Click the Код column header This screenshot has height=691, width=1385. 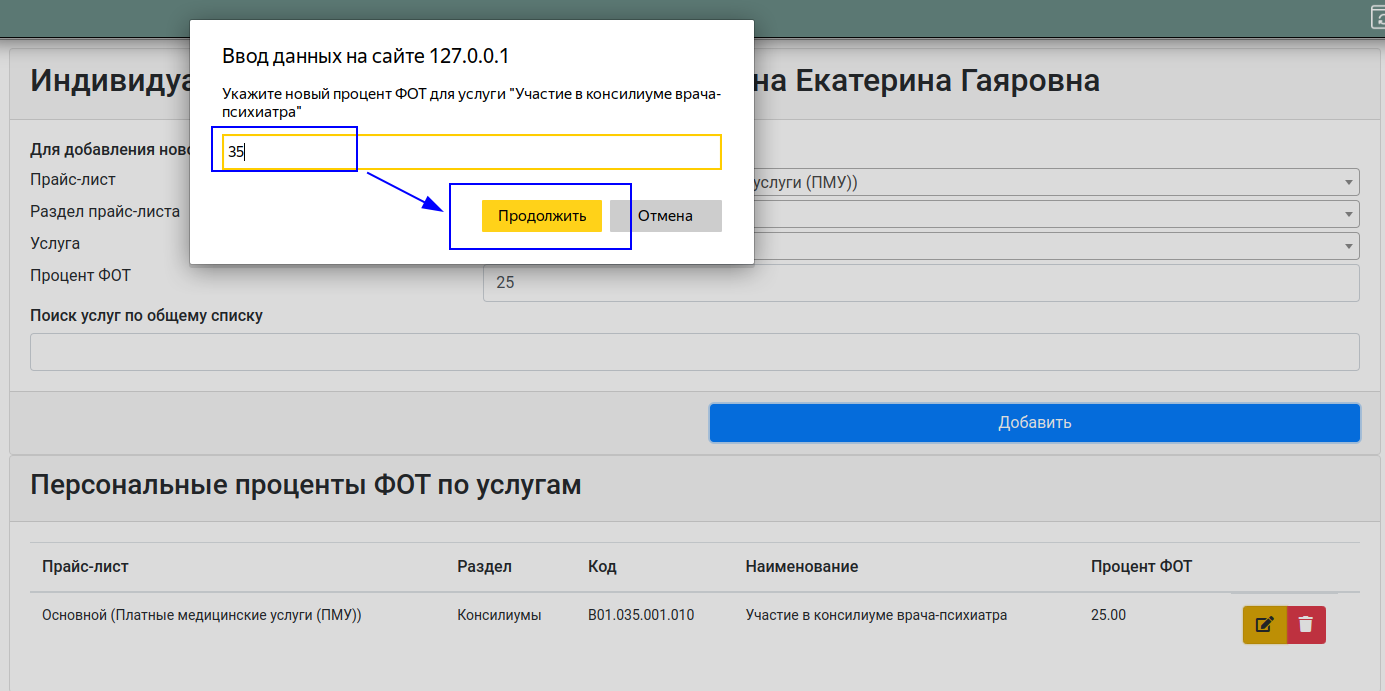(x=602, y=567)
